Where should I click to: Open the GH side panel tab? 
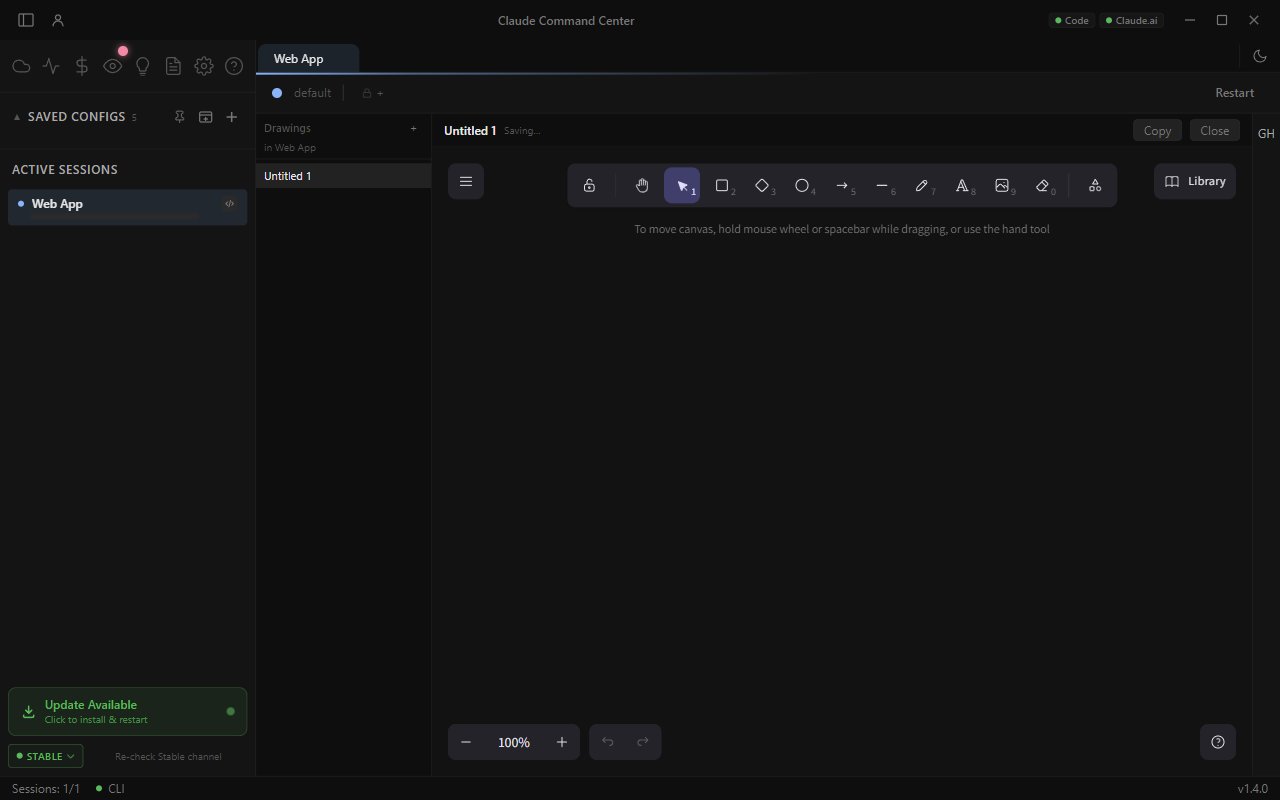pos(1266,134)
